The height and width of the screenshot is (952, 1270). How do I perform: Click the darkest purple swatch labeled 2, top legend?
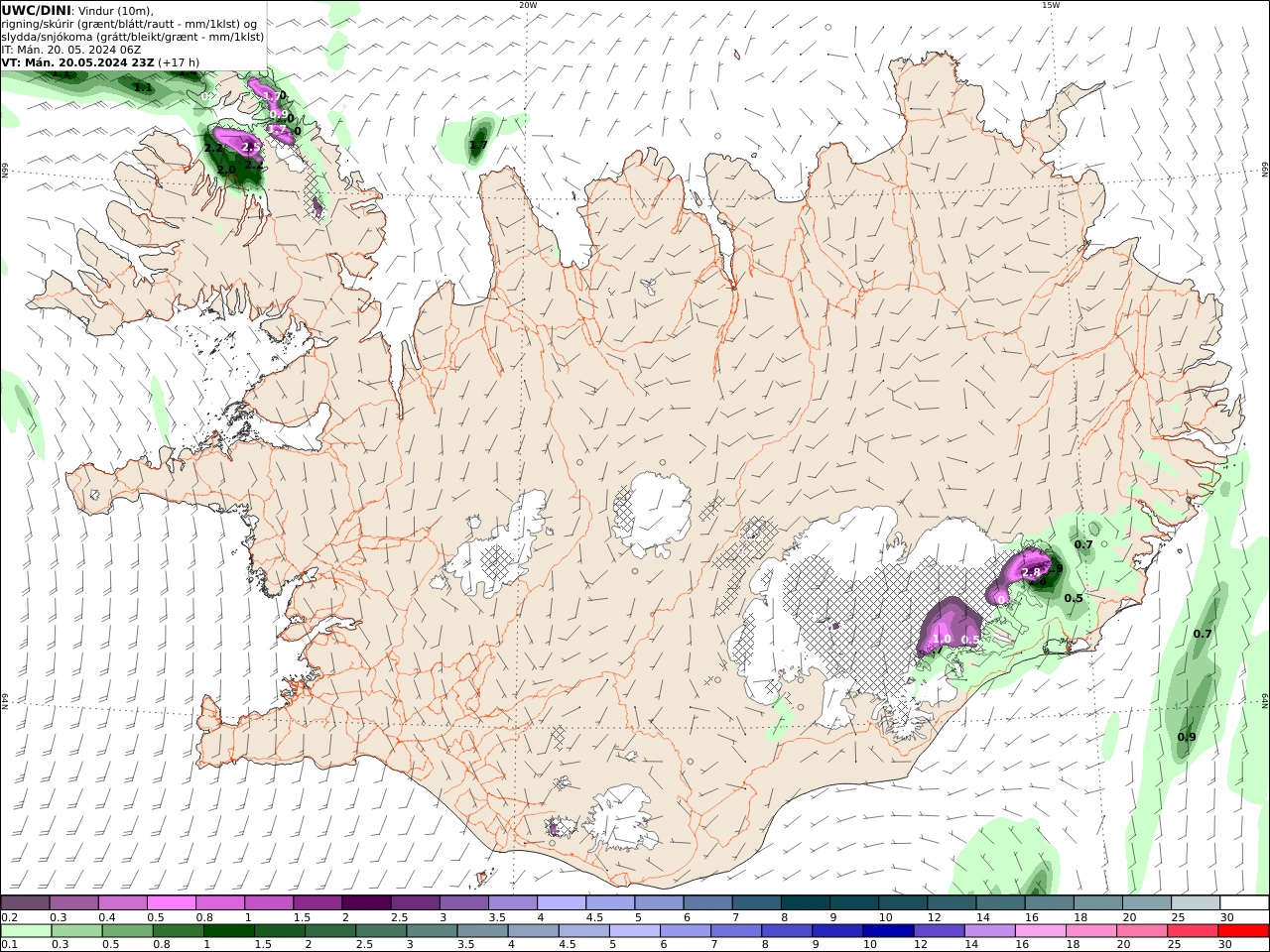coord(365,902)
